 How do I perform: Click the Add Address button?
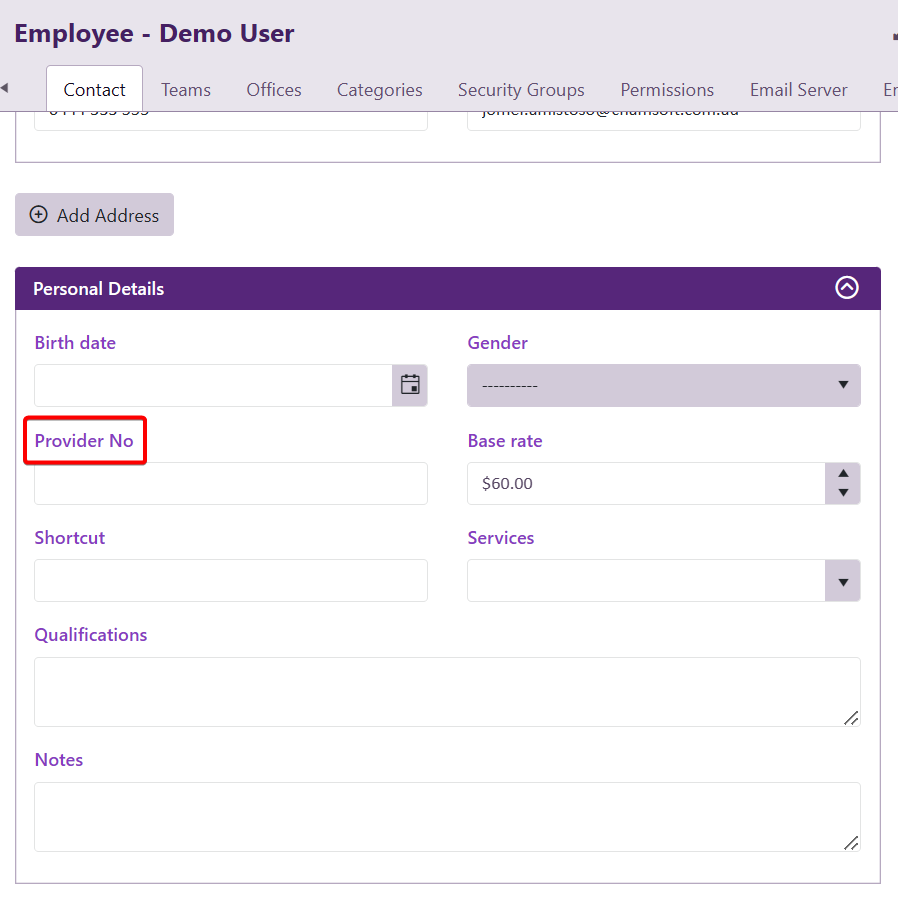95,215
